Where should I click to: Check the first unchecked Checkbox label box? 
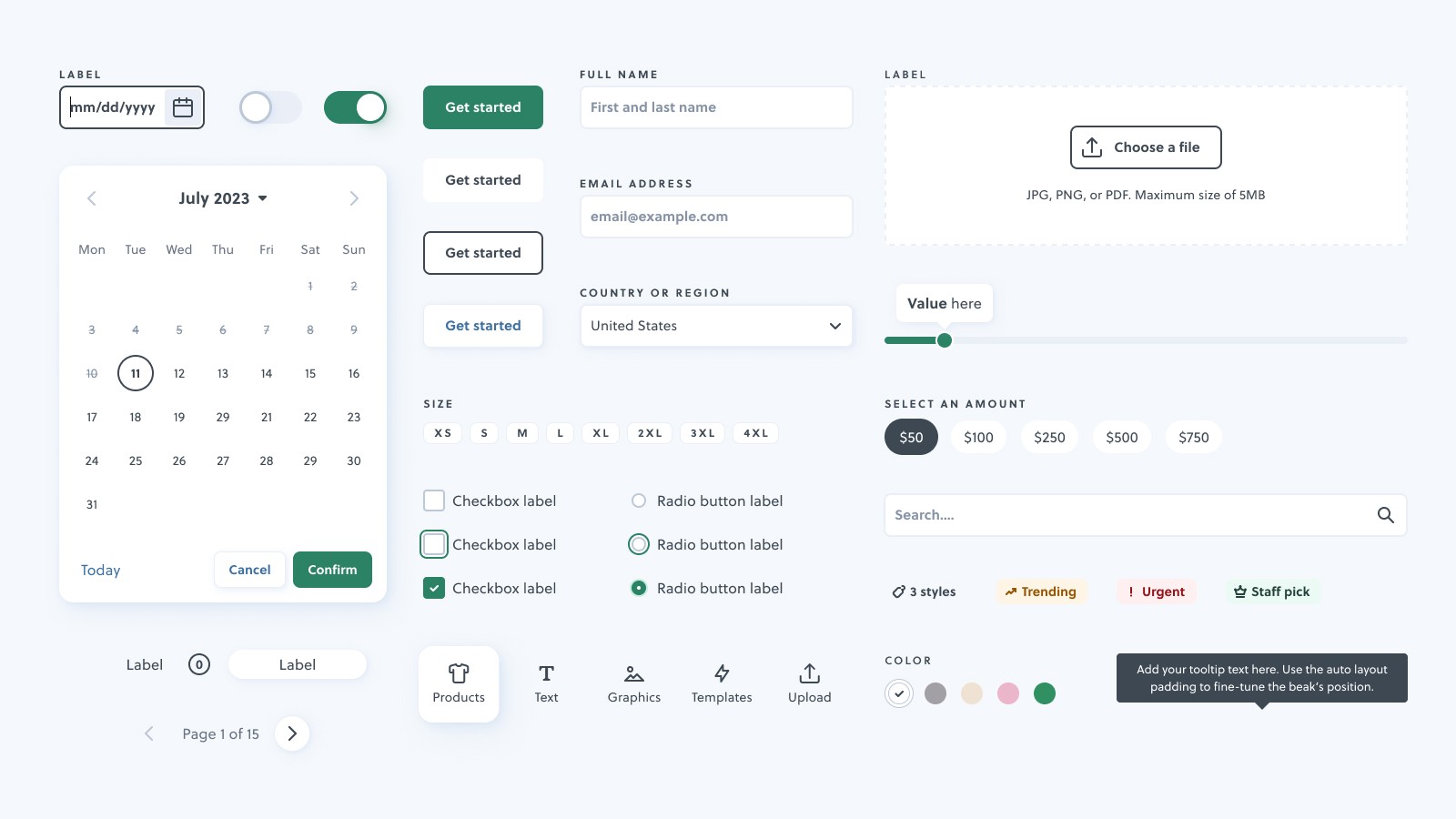[x=434, y=500]
